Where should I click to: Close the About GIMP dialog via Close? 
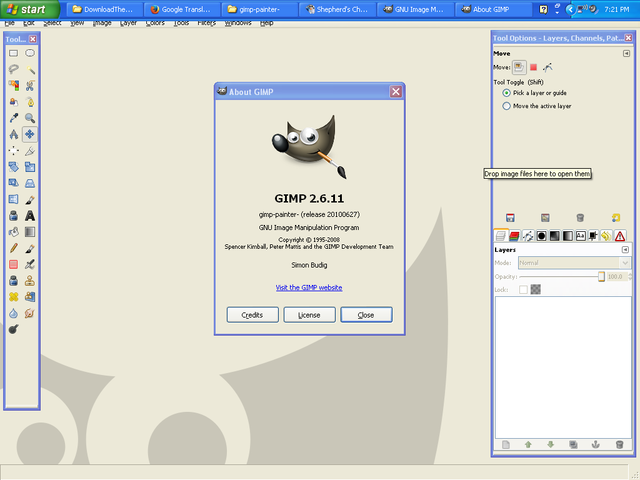click(x=366, y=315)
